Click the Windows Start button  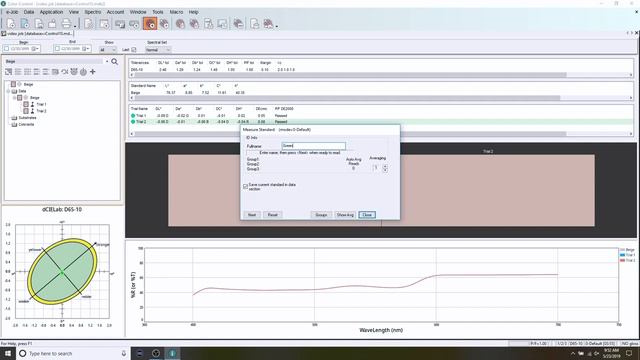pos(8,353)
